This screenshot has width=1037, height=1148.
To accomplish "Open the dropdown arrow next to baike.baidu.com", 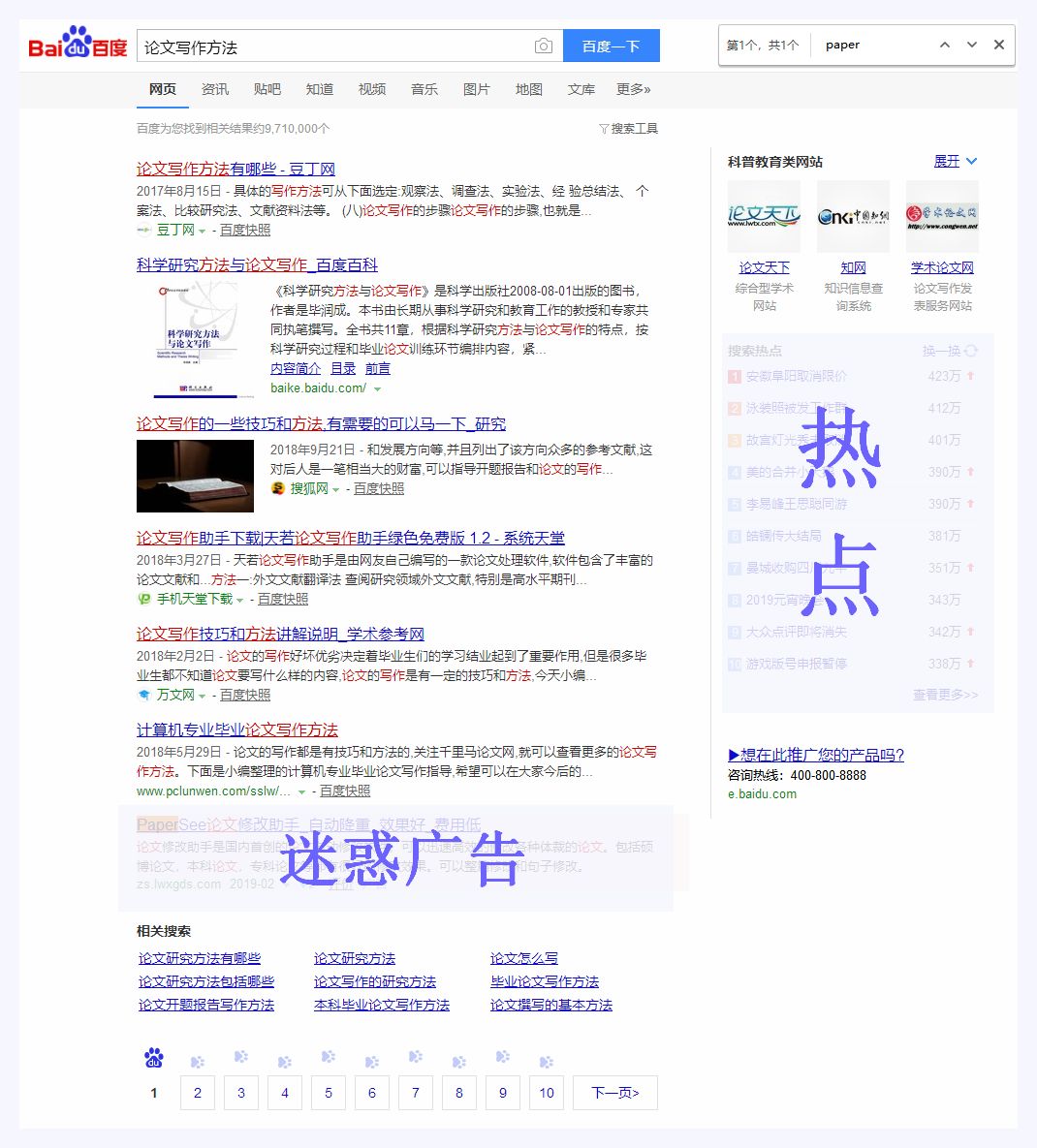I will (378, 388).
